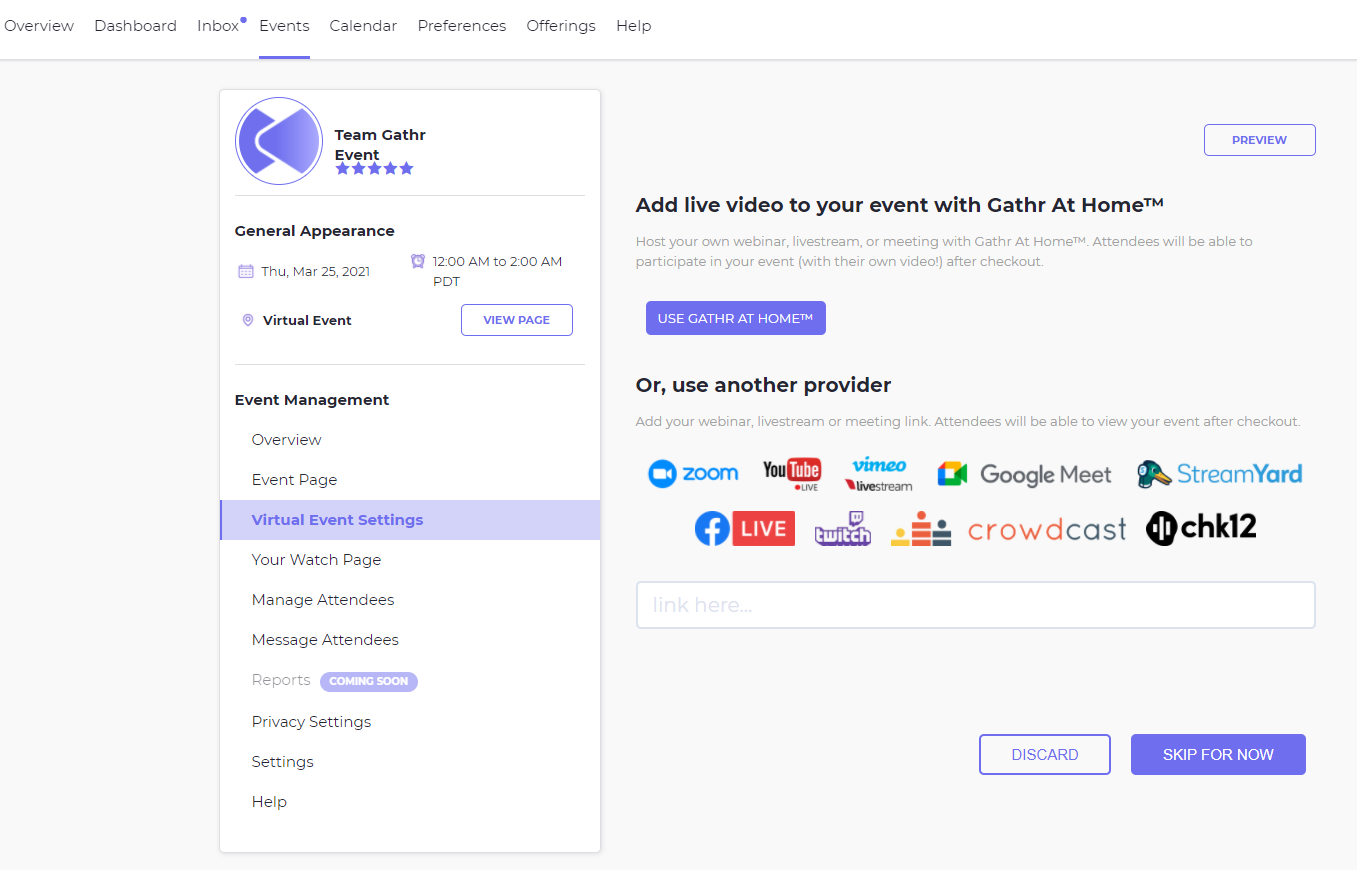Open the event Preview

[1259, 140]
